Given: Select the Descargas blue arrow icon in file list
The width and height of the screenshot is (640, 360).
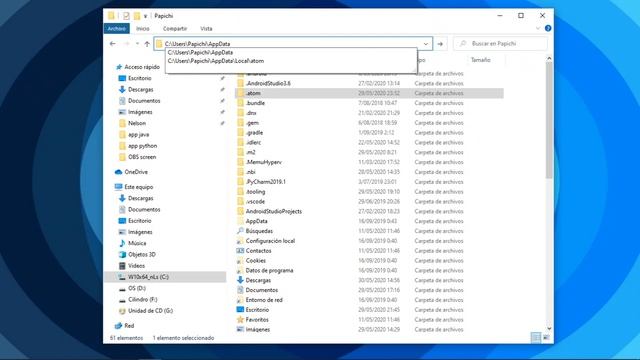Looking at the screenshot, I should (240, 280).
